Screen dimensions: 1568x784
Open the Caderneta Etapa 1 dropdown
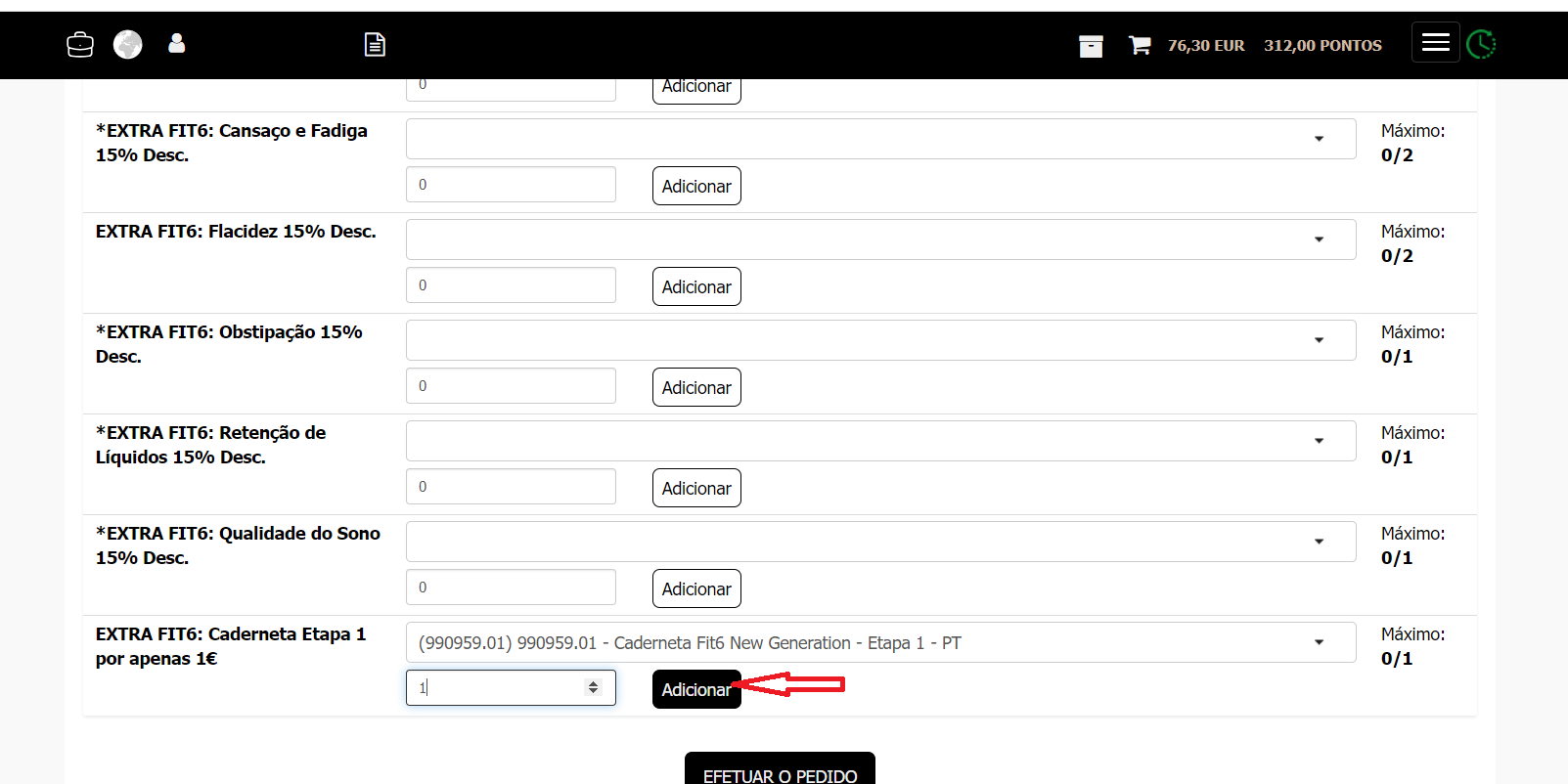point(880,642)
